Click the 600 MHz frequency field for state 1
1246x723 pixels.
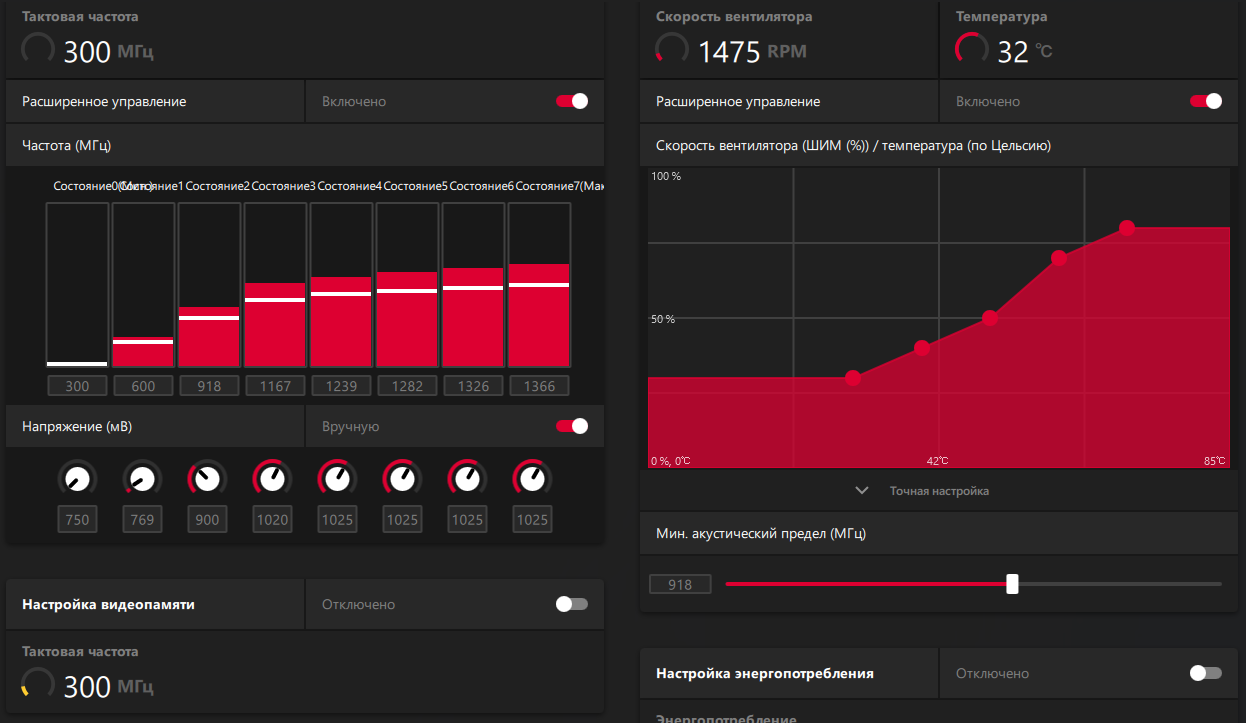[143, 386]
